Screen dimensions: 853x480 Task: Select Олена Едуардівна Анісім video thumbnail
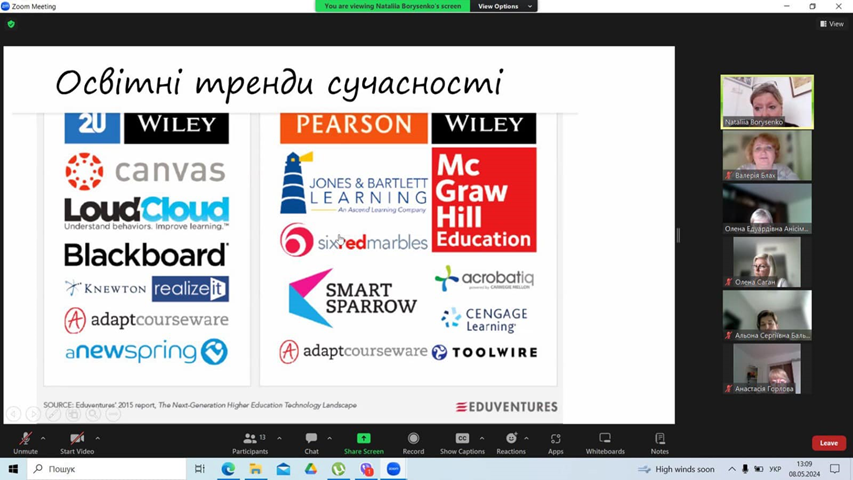click(x=767, y=208)
